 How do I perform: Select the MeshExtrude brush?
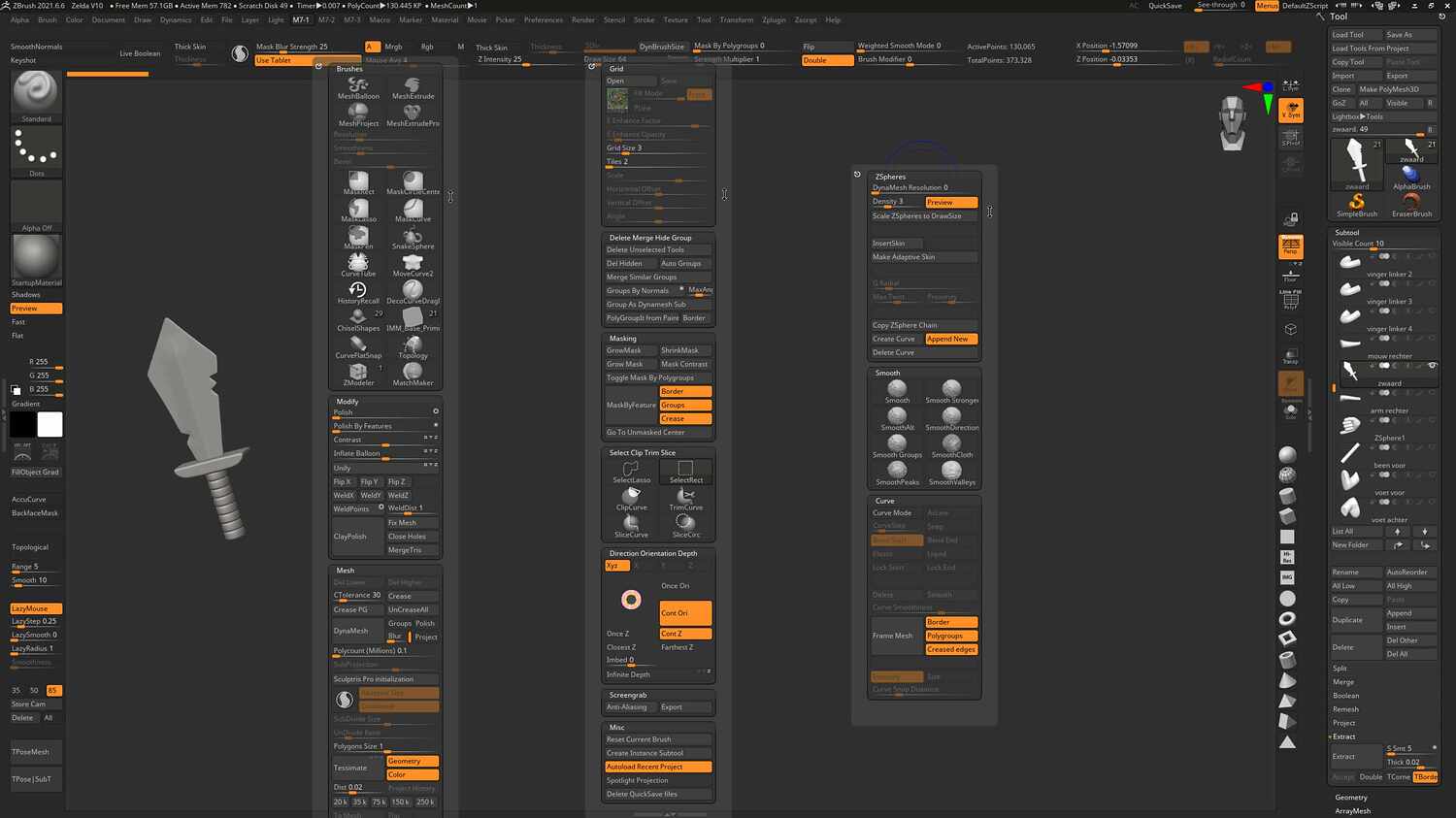click(x=412, y=85)
